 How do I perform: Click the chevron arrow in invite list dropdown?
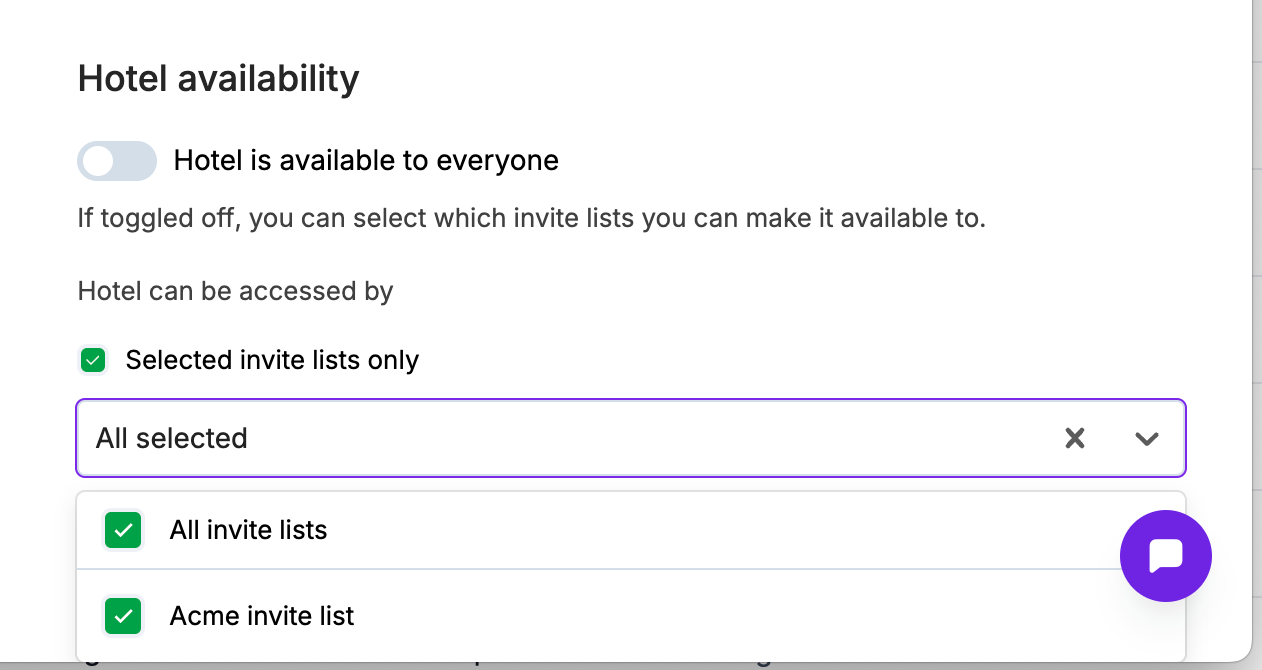point(1146,438)
